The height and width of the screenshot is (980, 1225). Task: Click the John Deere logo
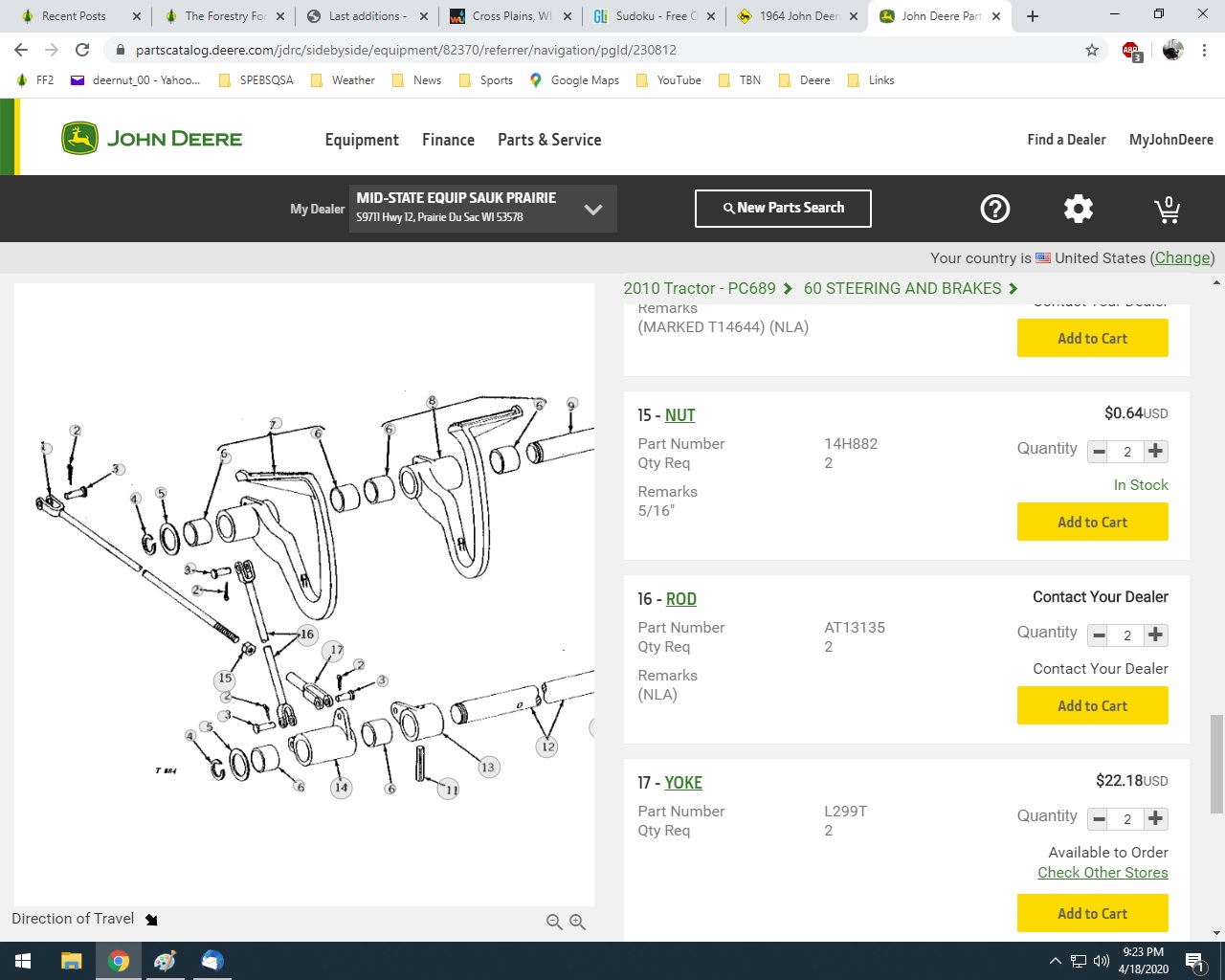point(152,139)
